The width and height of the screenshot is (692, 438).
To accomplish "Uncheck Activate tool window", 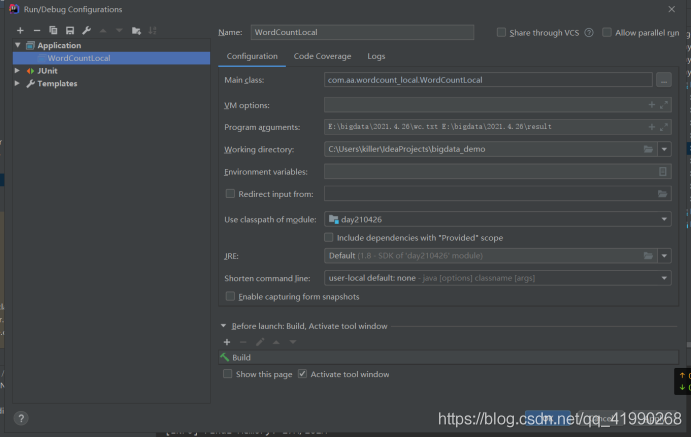I will coord(302,374).
